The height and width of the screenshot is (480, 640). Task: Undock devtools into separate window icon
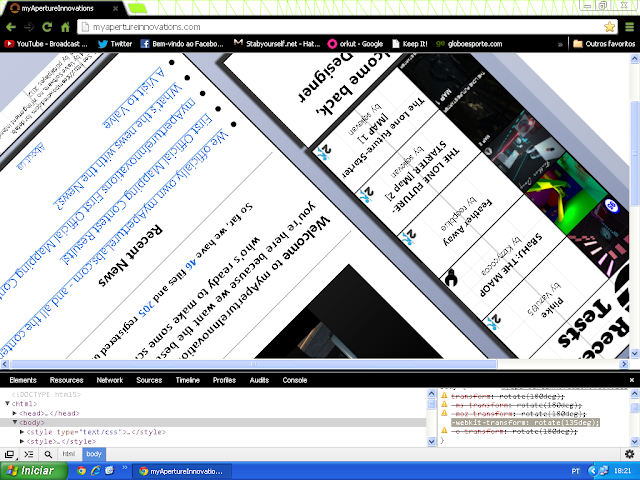point(9,454)
